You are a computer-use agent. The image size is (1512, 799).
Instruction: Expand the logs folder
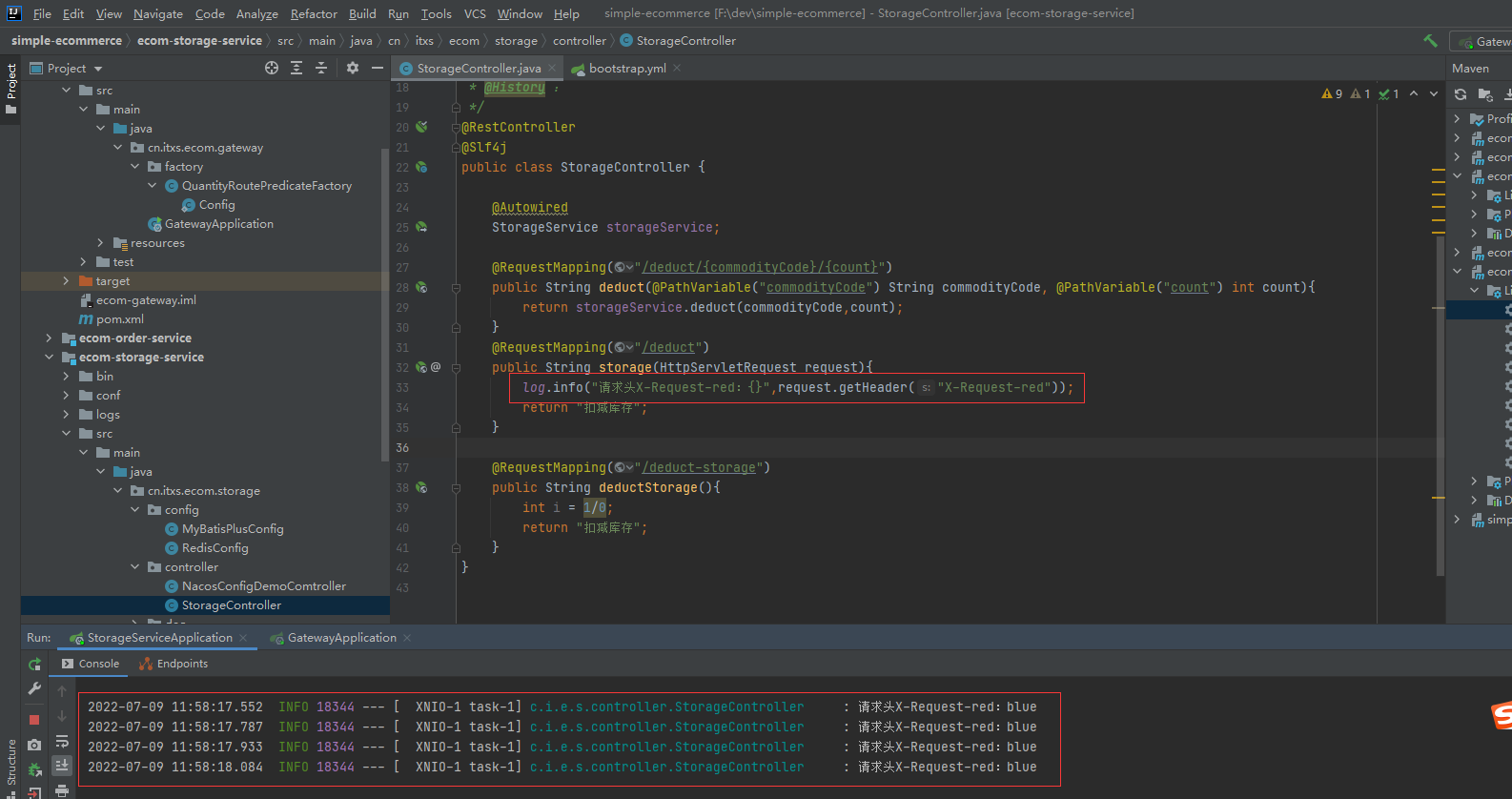66,414
